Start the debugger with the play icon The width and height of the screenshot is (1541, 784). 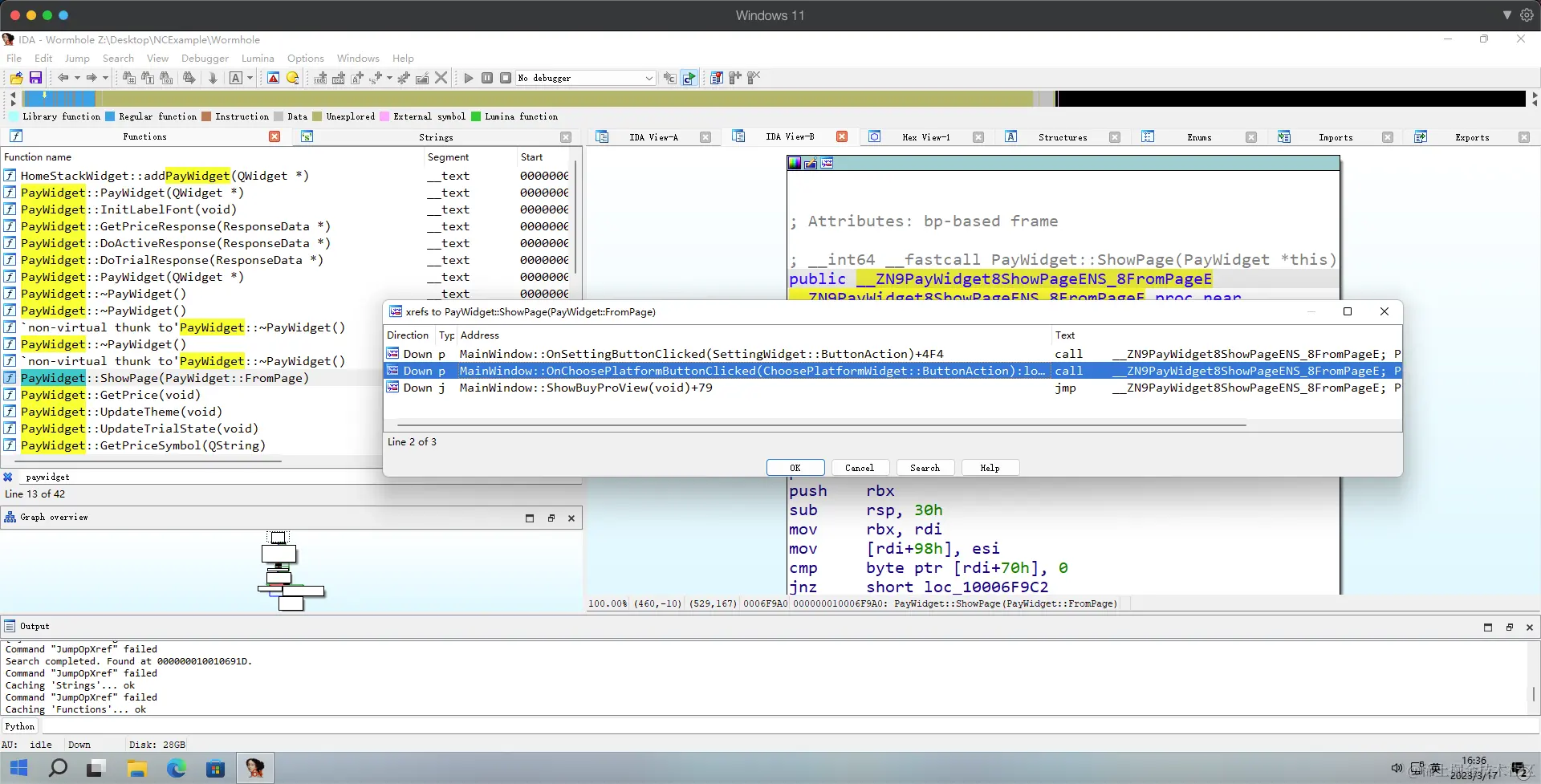pos(469,78)
